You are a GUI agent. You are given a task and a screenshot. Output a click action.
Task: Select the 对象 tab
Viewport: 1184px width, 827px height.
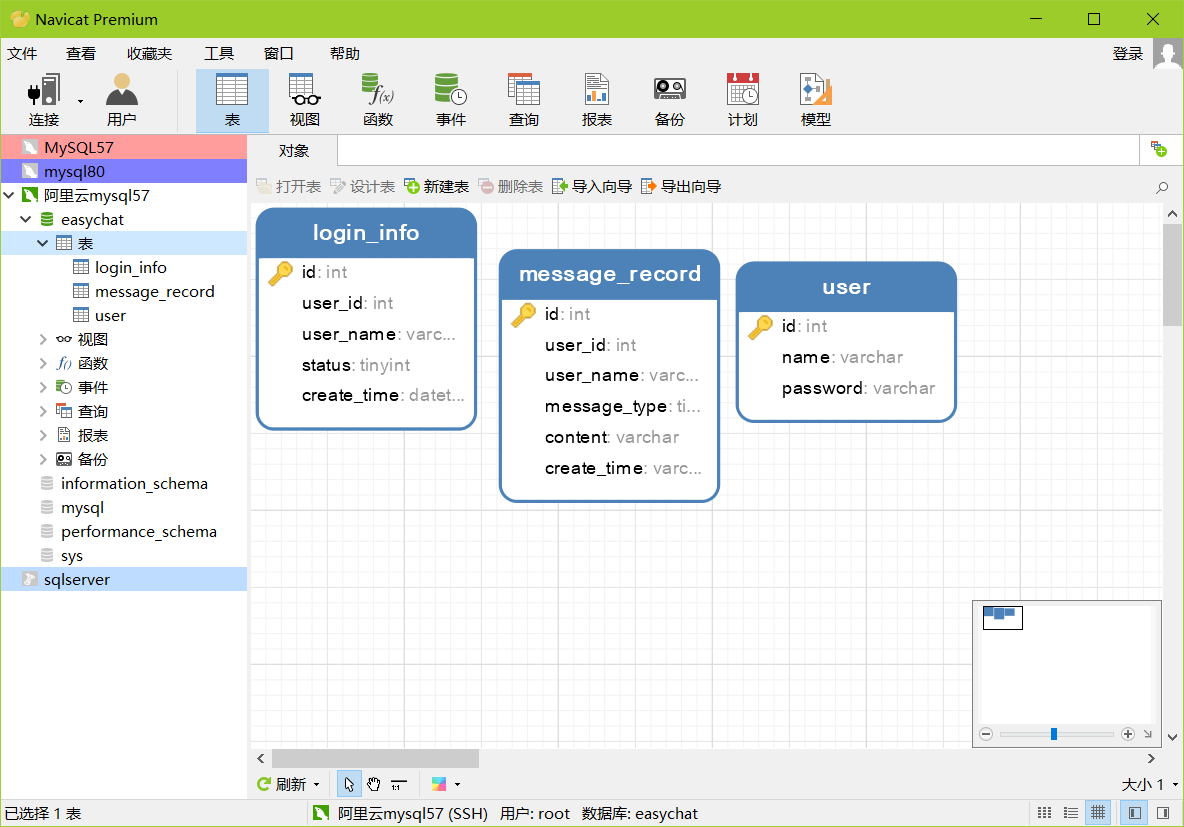[293, 150]
